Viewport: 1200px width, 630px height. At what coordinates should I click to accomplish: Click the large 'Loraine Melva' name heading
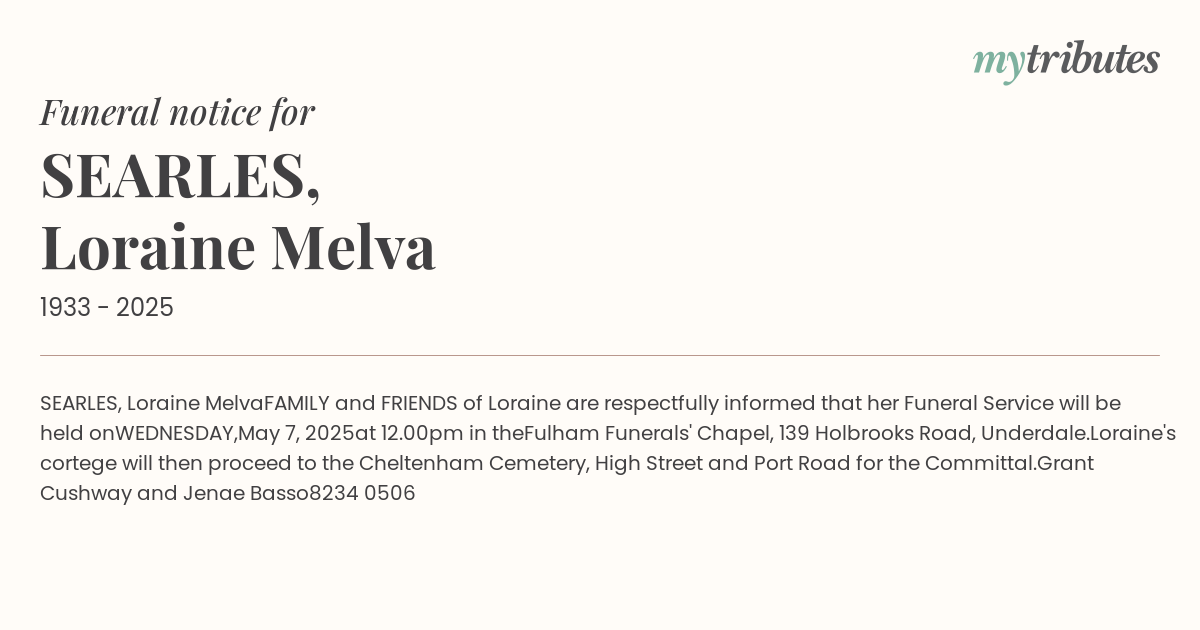pyautogui.click(x=238, y=247)
